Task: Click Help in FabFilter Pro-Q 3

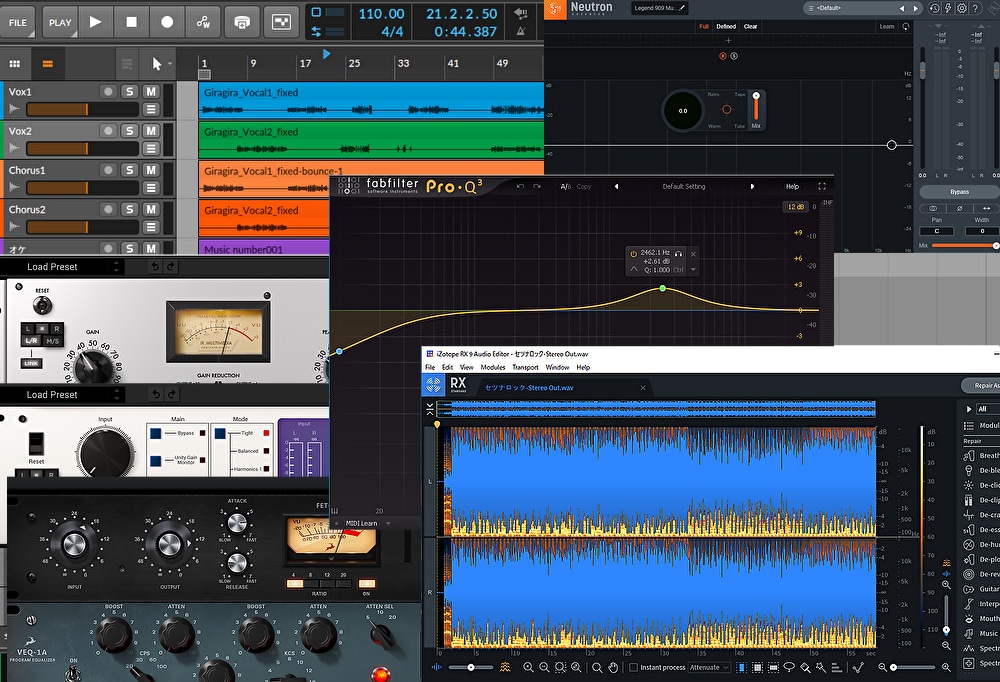Action: [792, 186]
